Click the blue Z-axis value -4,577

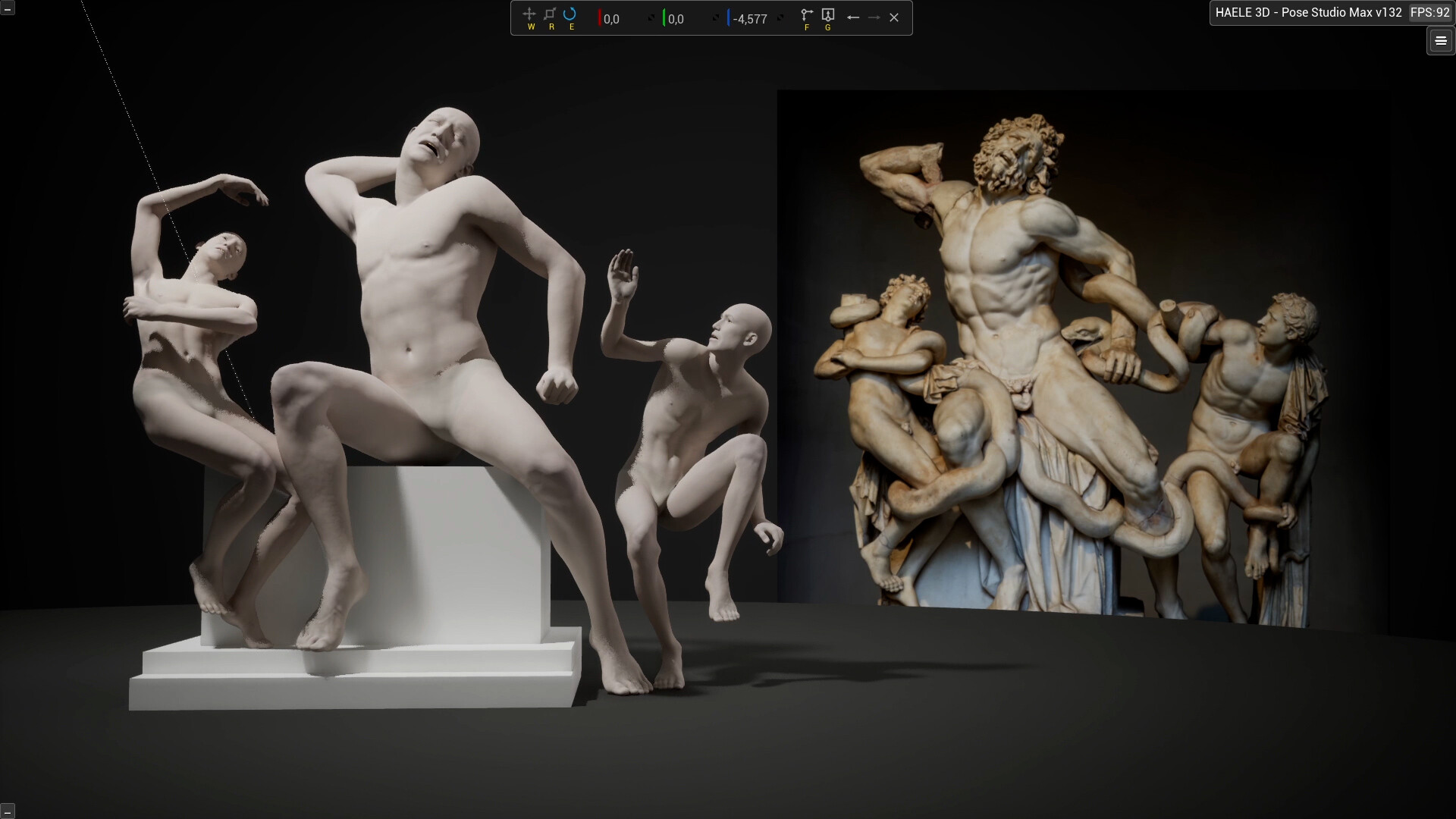[750, 19]
